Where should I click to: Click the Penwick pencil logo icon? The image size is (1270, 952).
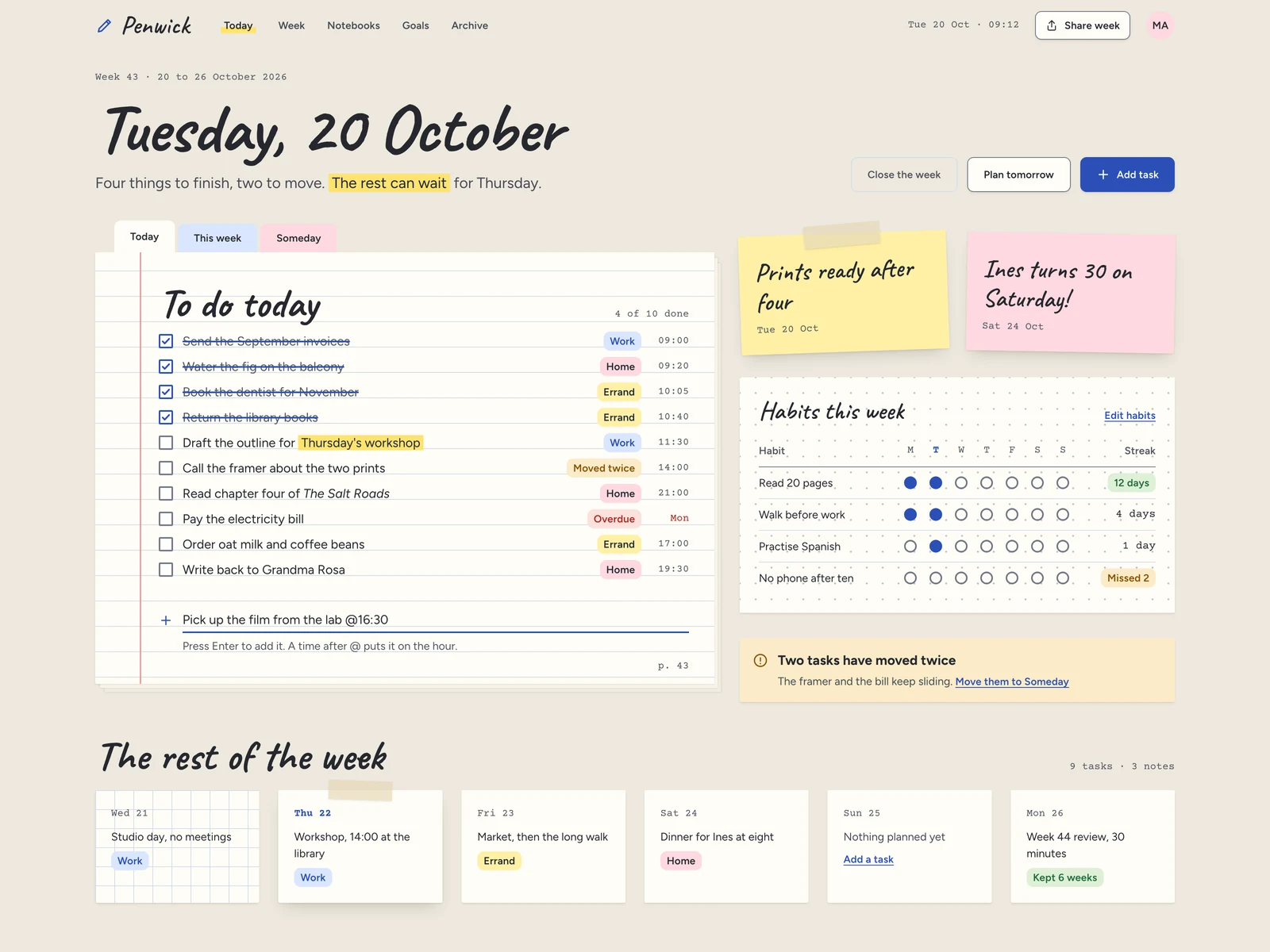[104, 26]
